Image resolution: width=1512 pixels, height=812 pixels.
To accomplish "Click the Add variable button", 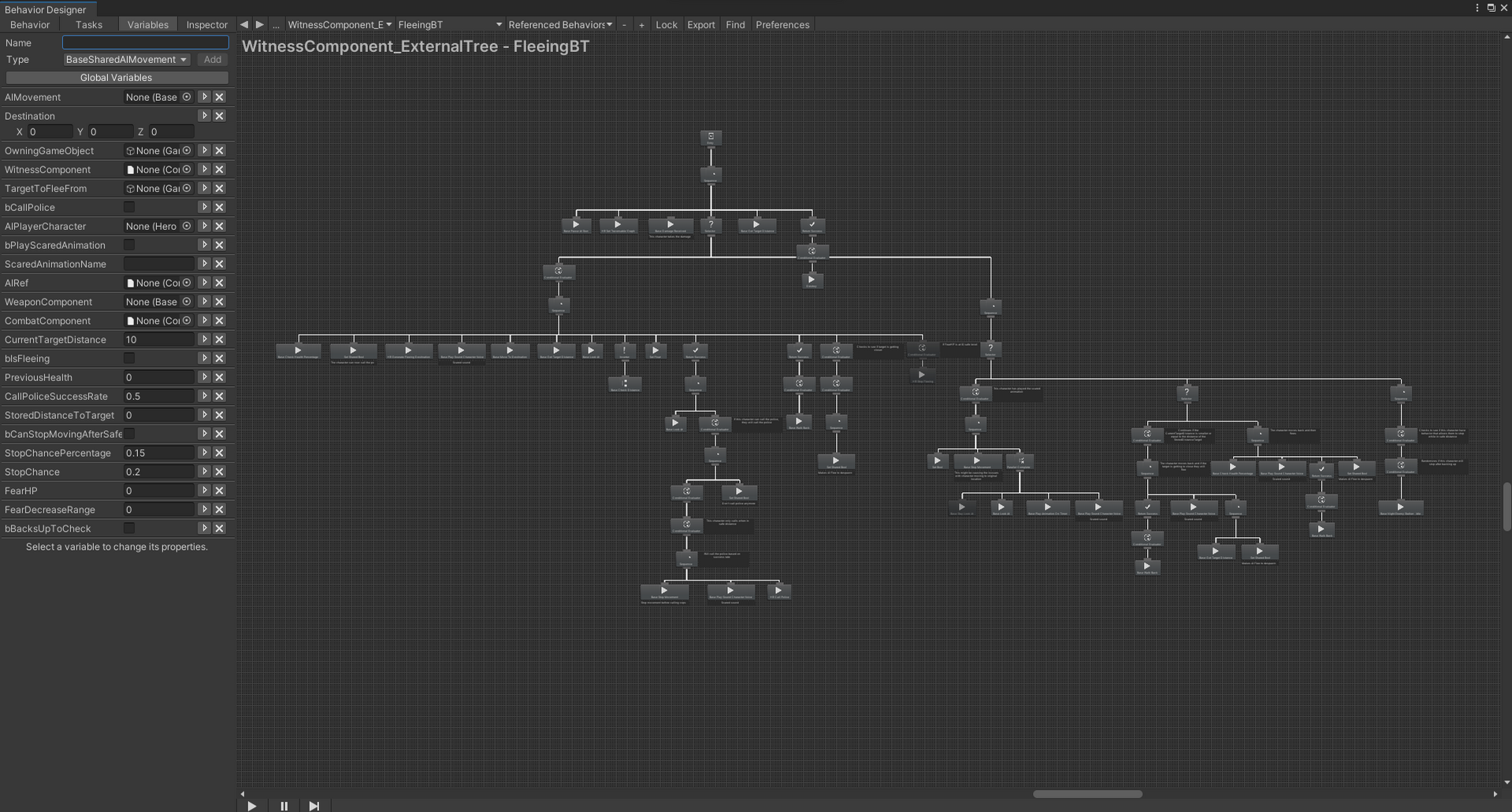I will (213, 60).
